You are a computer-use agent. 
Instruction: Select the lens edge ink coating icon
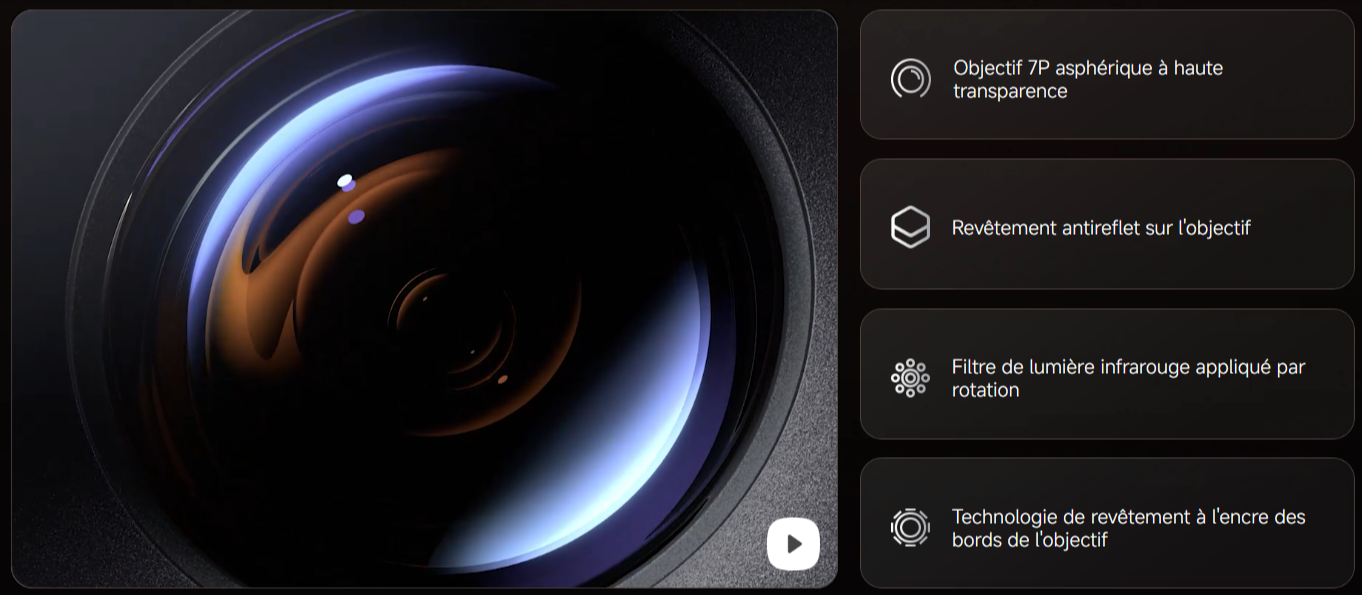[910, 527]
